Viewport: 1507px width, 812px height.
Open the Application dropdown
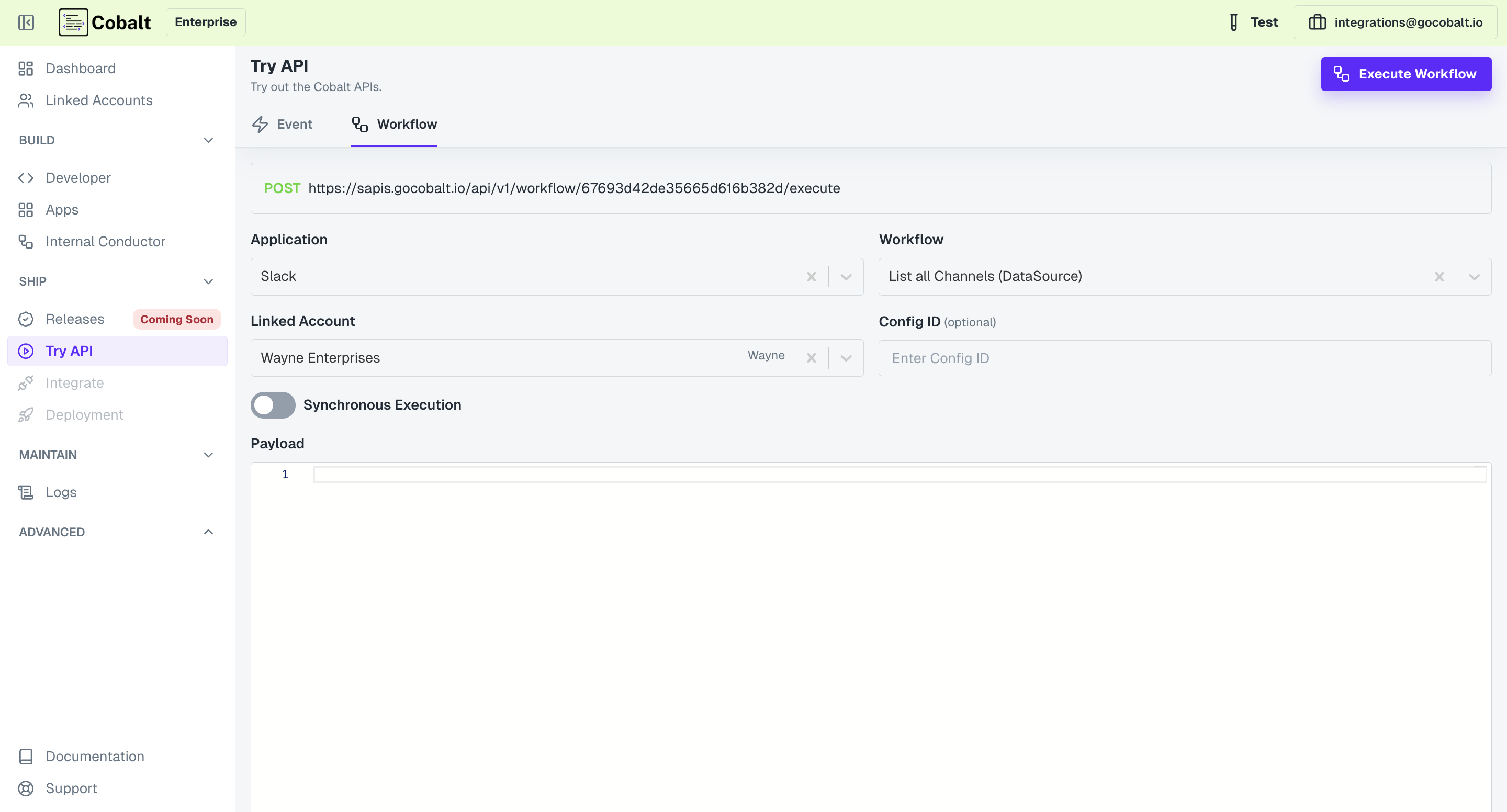[846, 276]
